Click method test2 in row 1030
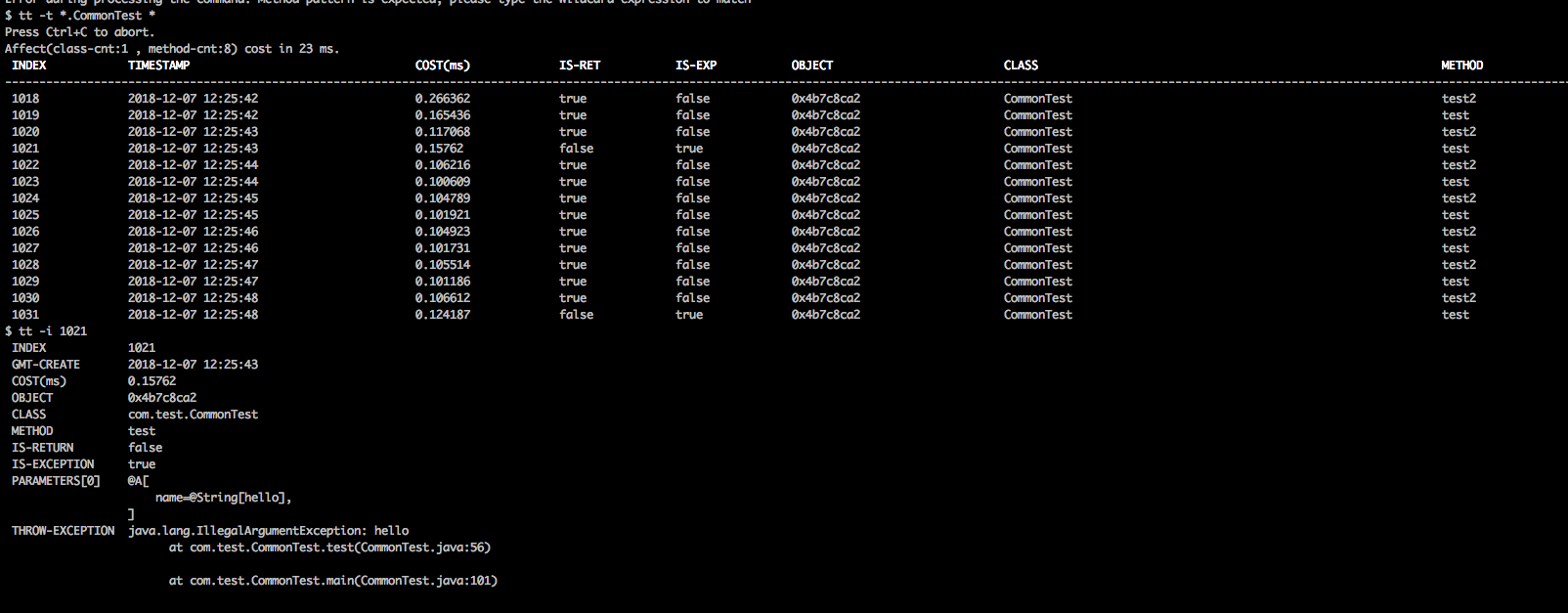1568x613 pixels. 1459,298
